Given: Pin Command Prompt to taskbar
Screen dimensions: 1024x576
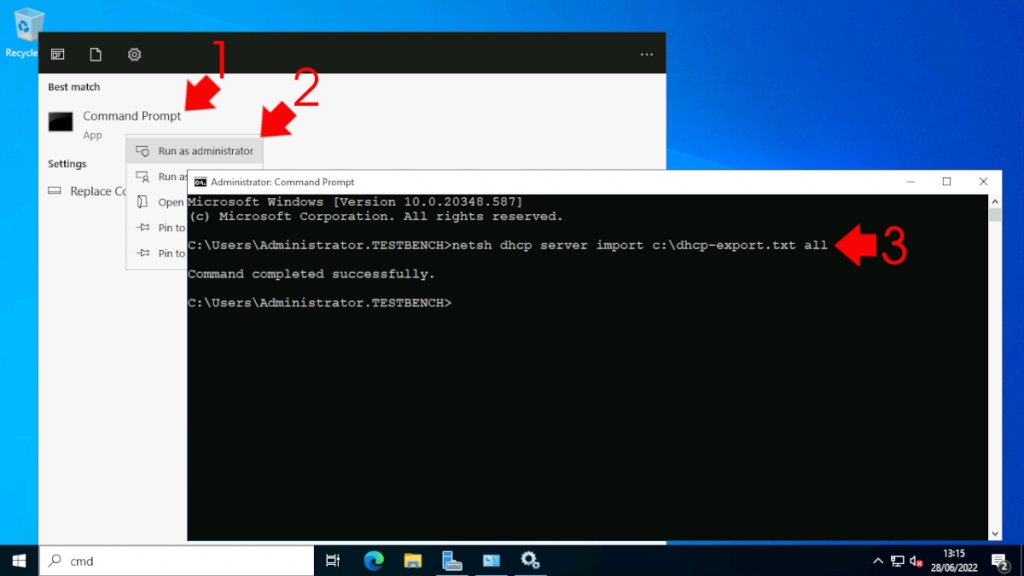Looking at the screenshot, I should (172, 253).
